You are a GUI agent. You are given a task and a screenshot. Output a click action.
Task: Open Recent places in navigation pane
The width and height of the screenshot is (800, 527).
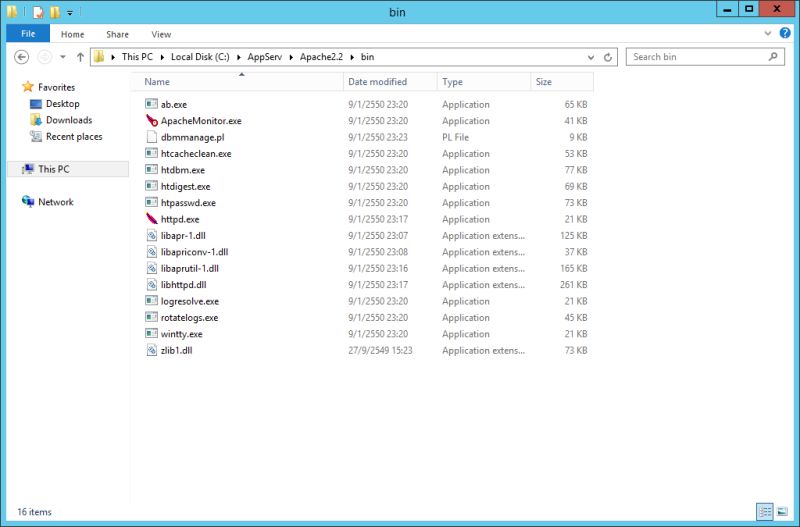tap(74, 136)
